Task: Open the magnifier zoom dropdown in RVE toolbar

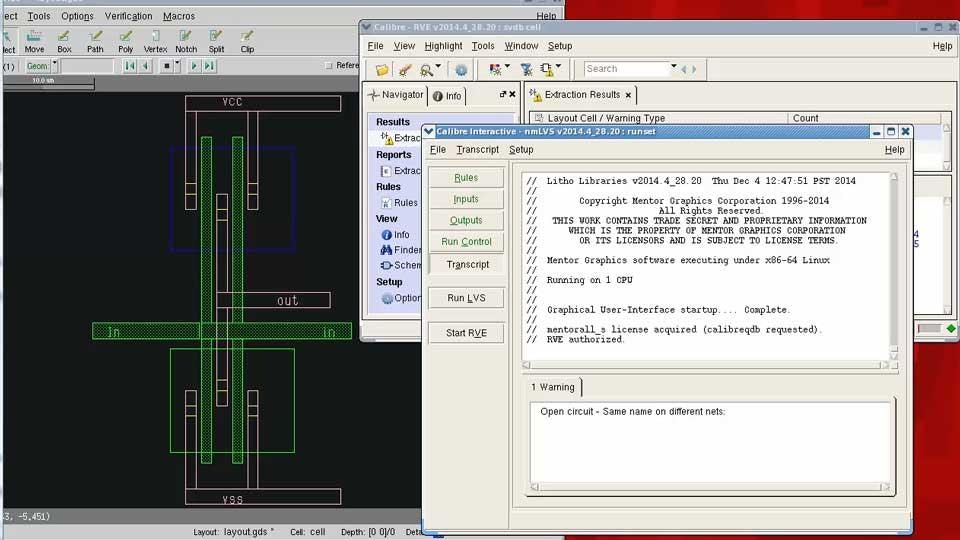Action: [432, 69]
